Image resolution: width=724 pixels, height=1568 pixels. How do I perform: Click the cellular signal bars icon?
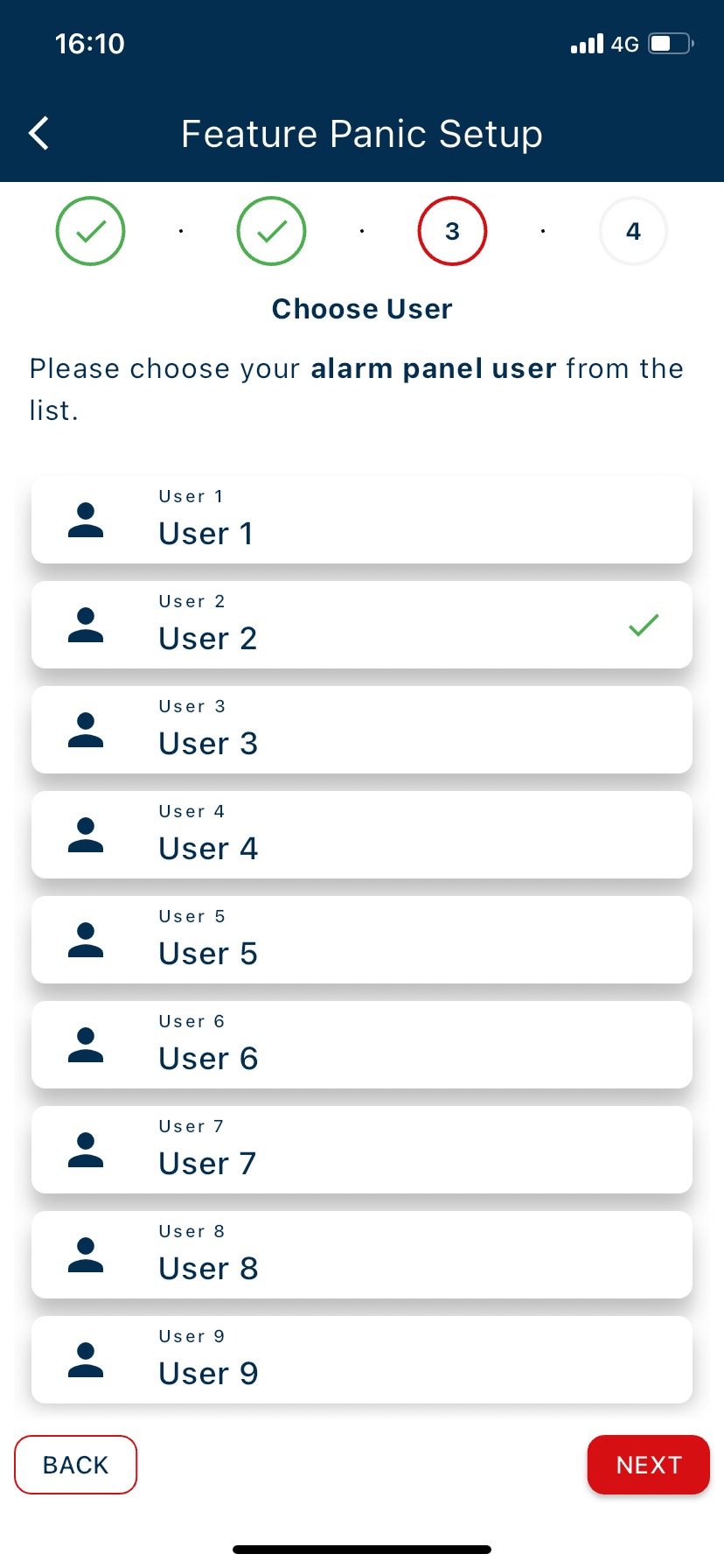point(587,44)
